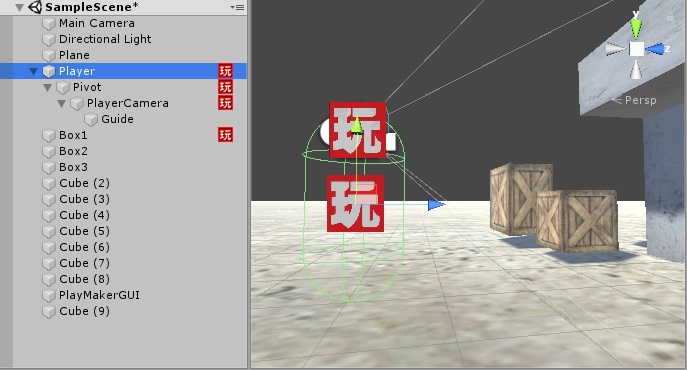
Task: Click the green Y move handle arrow
Action: tap(357, 125)
